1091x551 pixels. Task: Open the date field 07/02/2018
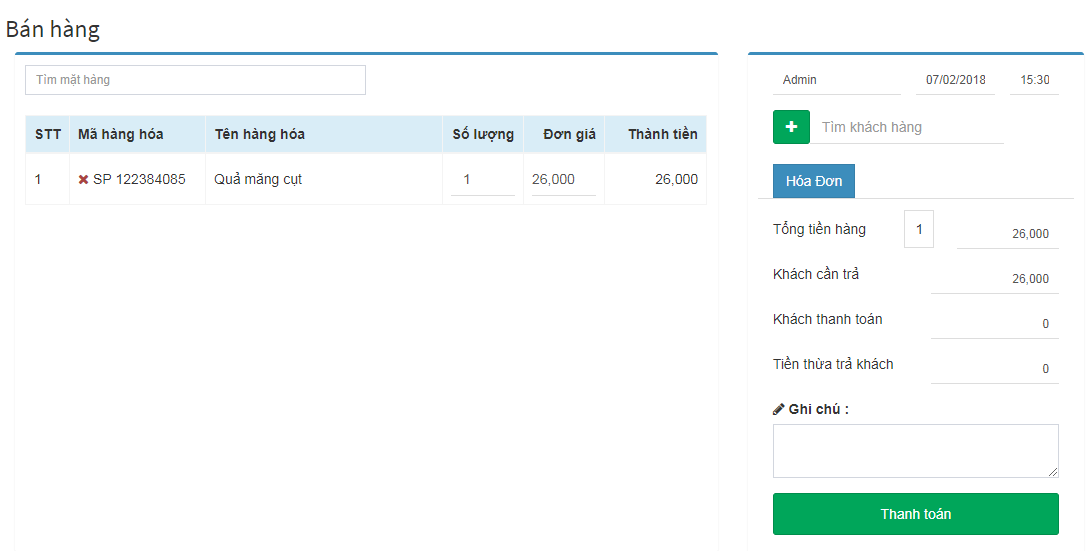coord(955,80)
